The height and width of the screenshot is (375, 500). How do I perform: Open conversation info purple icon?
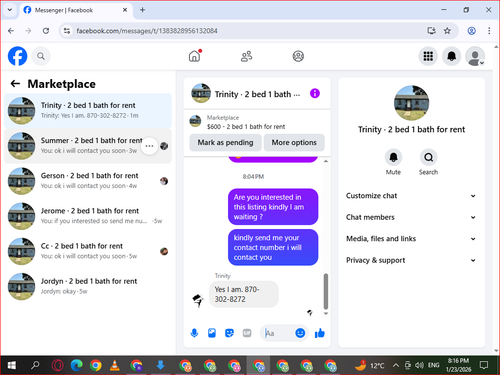[315, 93]
